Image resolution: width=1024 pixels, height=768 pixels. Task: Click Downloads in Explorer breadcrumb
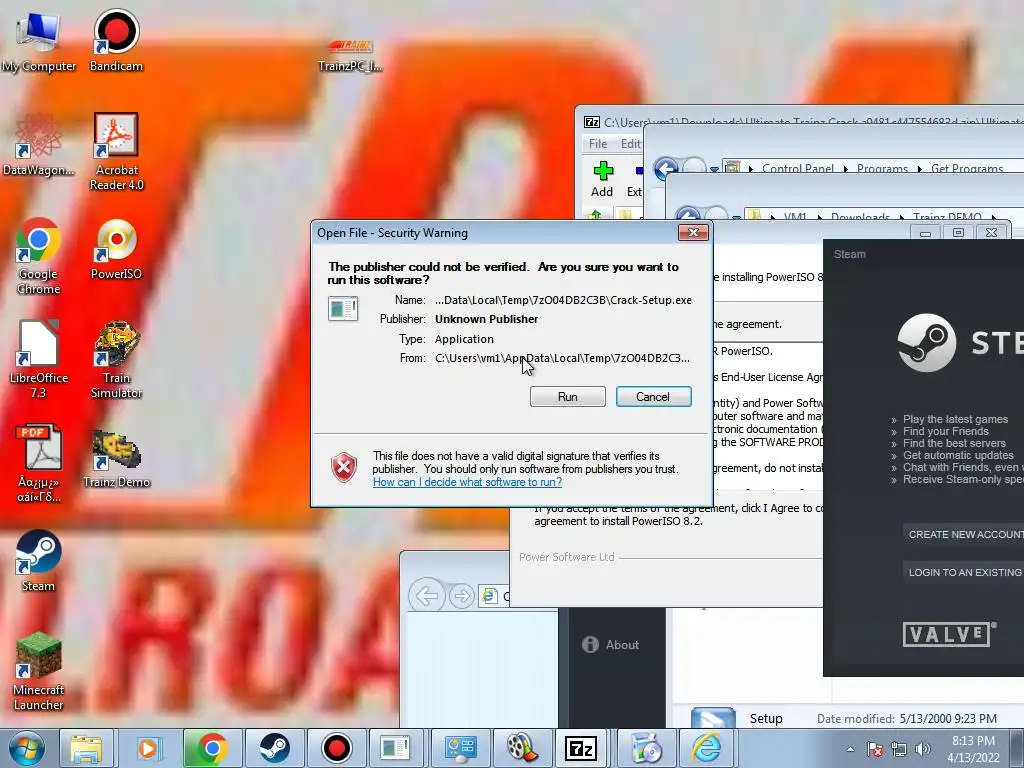pyautogui.click(x=860, y=217)
